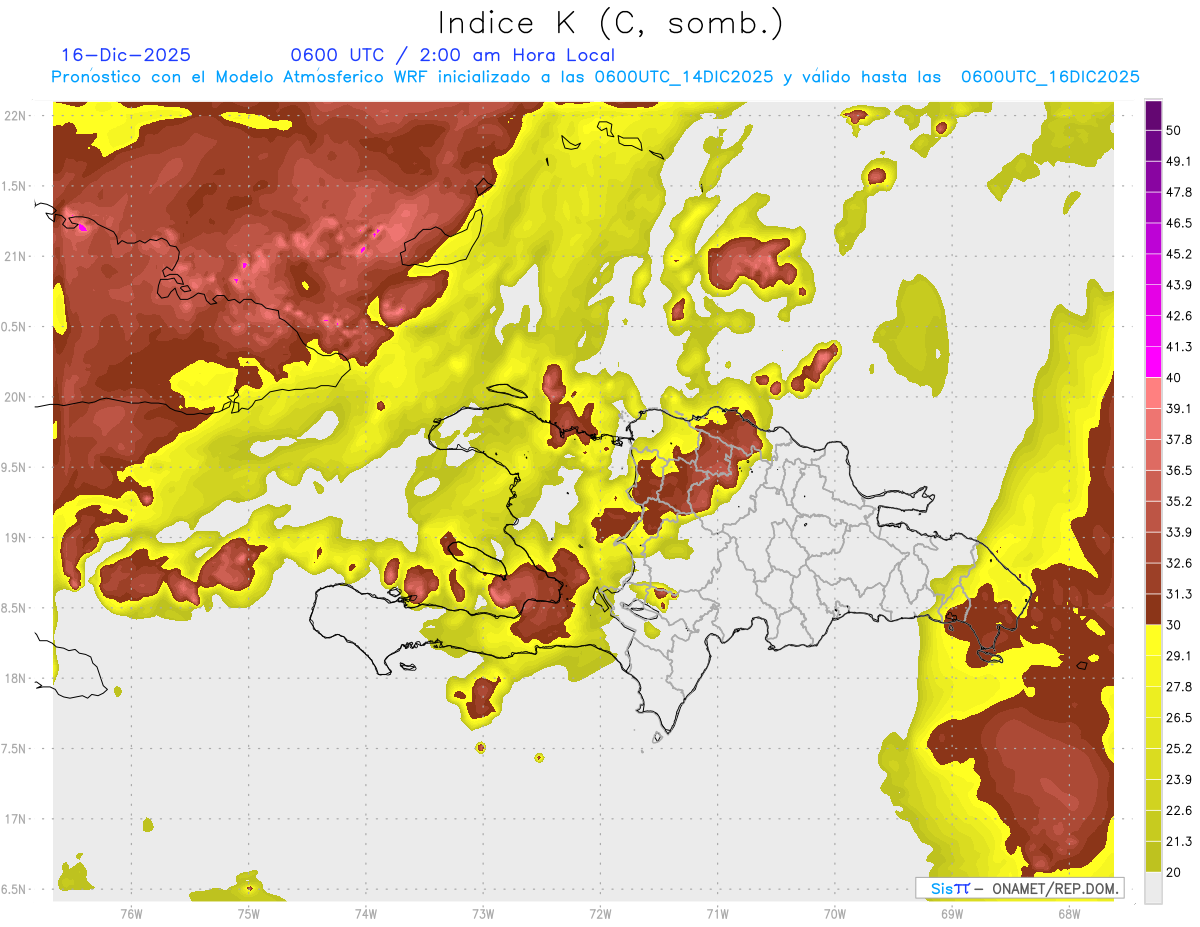This screenshot has width=1200, height=927.
Task: Click the 16-Dic-2025 date label
Action: tap(126, 55)
